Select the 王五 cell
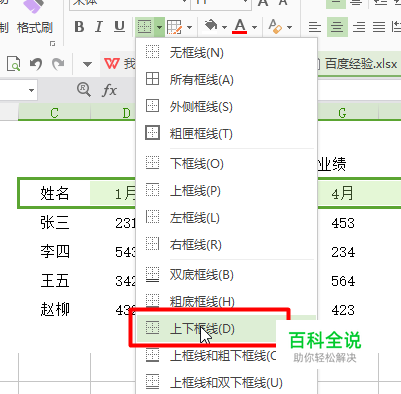 pyautogui.click(x=54, y=280)
